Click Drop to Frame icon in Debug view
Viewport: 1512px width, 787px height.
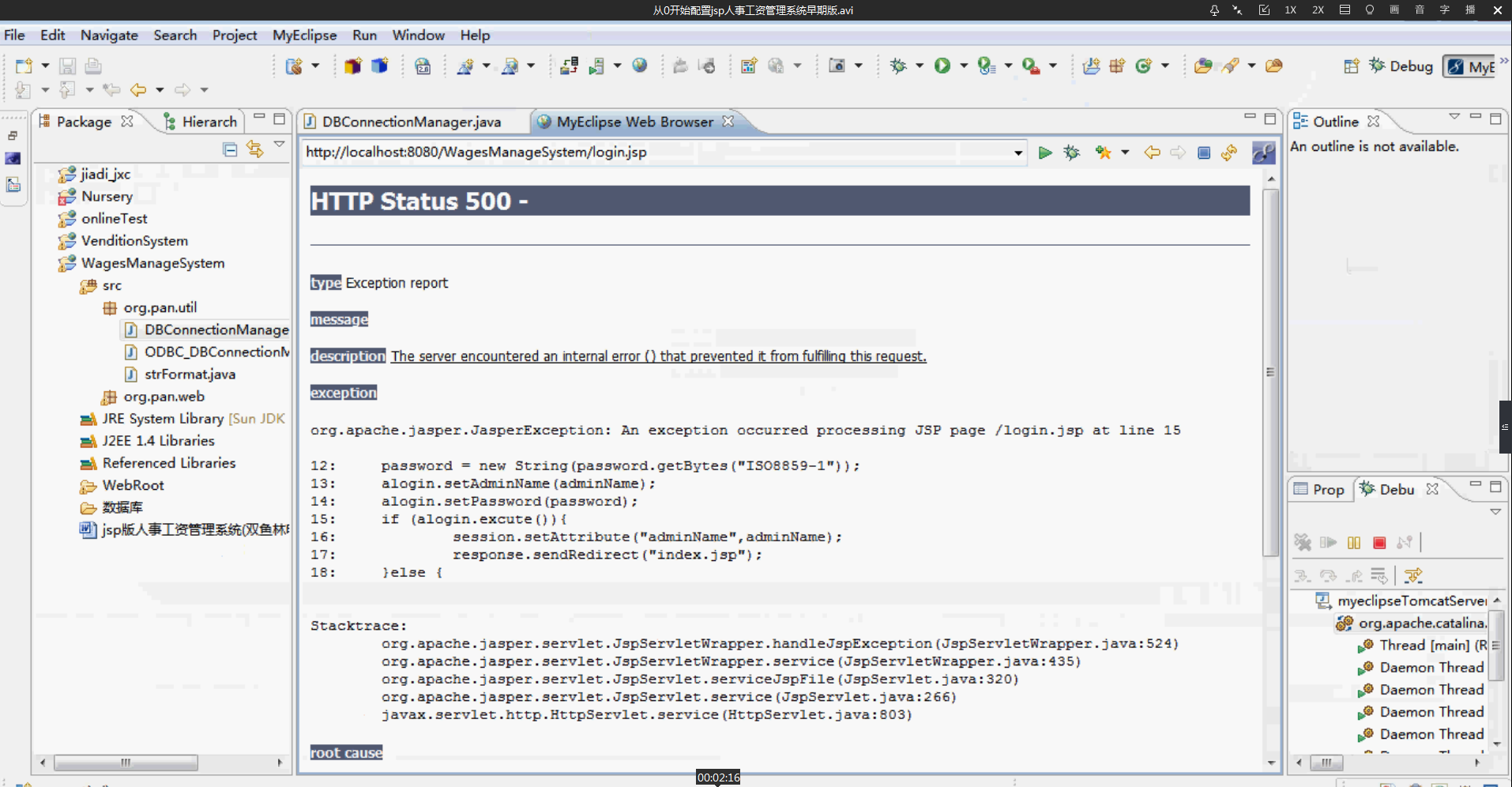1378,576
